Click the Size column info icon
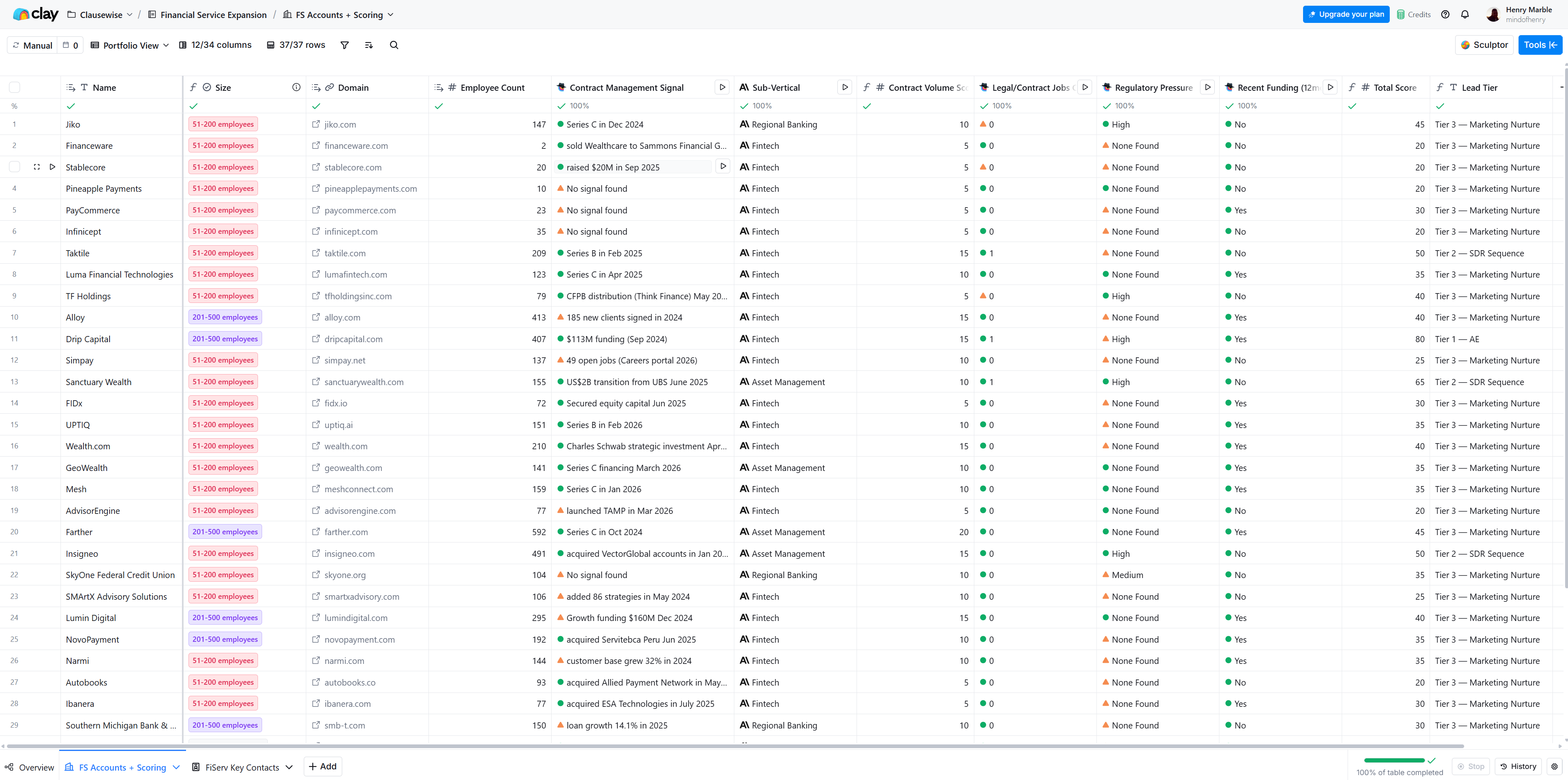This screenshot has width=1568, height=780. tap(296, 87)
